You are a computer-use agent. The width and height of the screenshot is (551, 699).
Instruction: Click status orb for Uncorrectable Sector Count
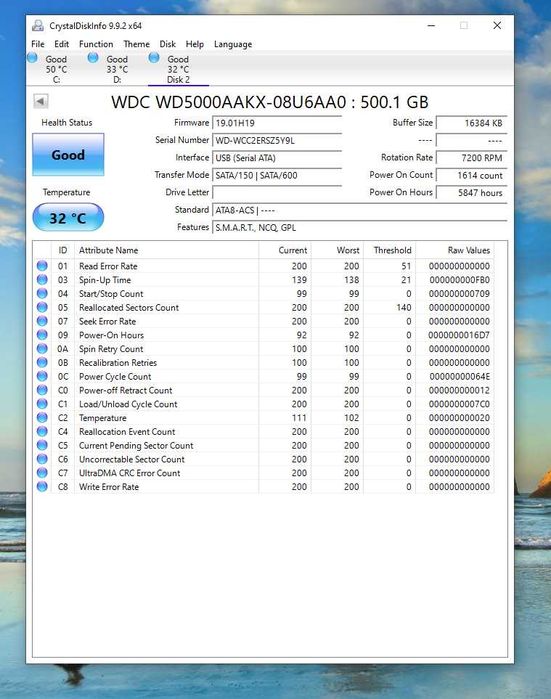click(x=42, y=459)
